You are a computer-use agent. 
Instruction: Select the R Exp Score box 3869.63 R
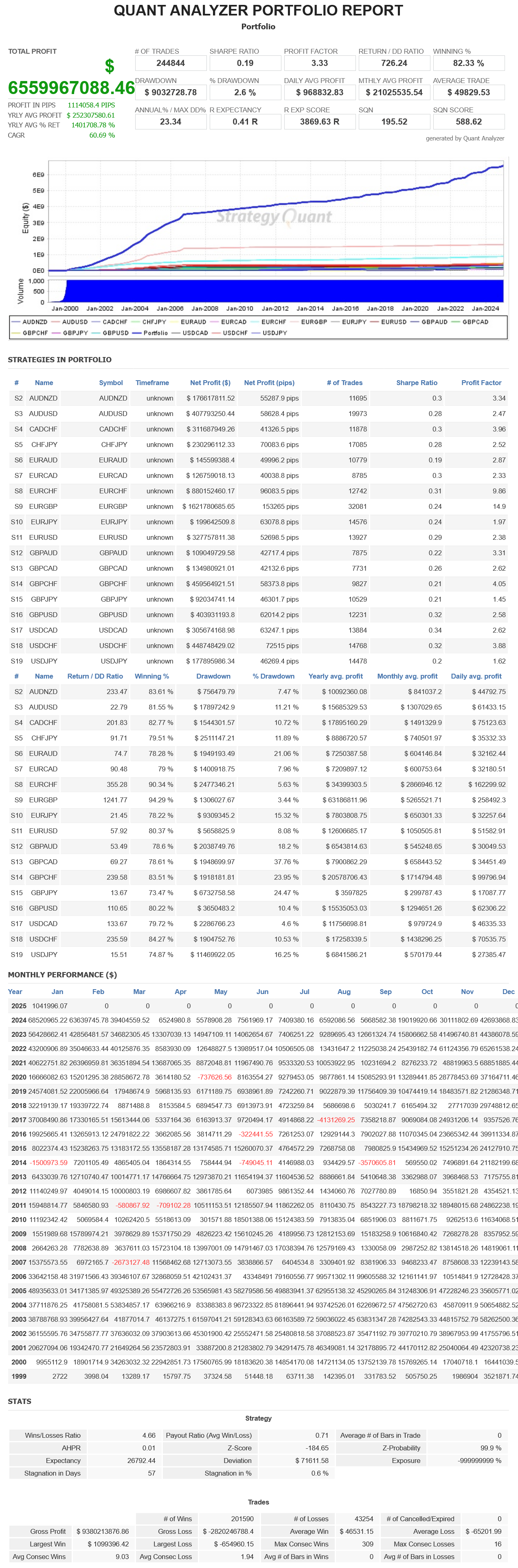pyautogui.click(x=320, y=122)
